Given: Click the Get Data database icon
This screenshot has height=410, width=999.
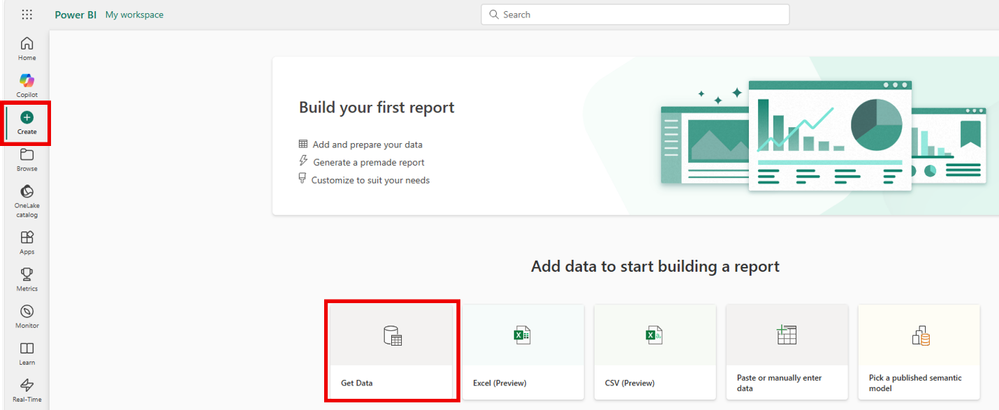Looking at the screenshot, I should click(392, 336).
